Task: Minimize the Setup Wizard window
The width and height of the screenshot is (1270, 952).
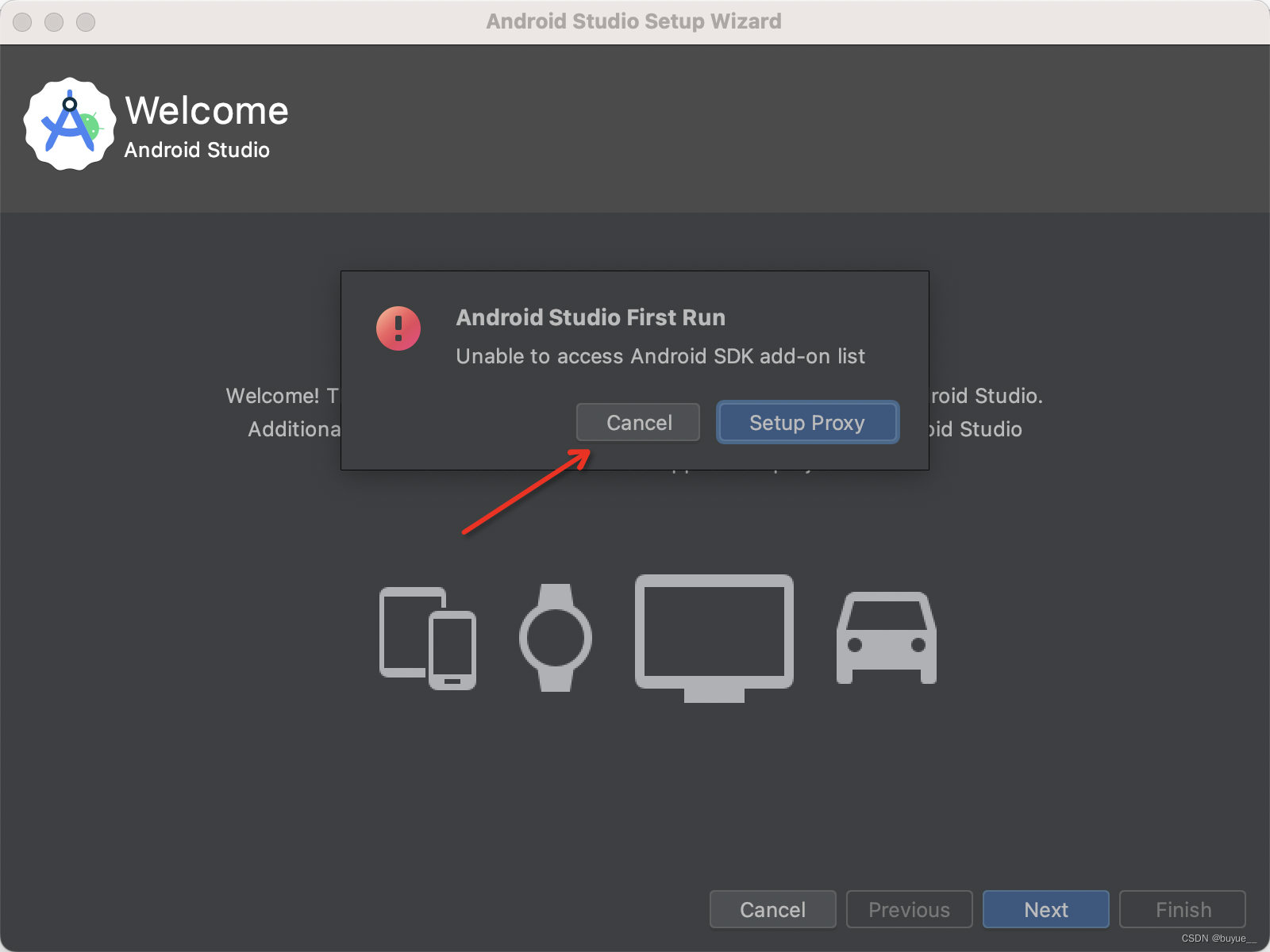Action: [54, 22]
